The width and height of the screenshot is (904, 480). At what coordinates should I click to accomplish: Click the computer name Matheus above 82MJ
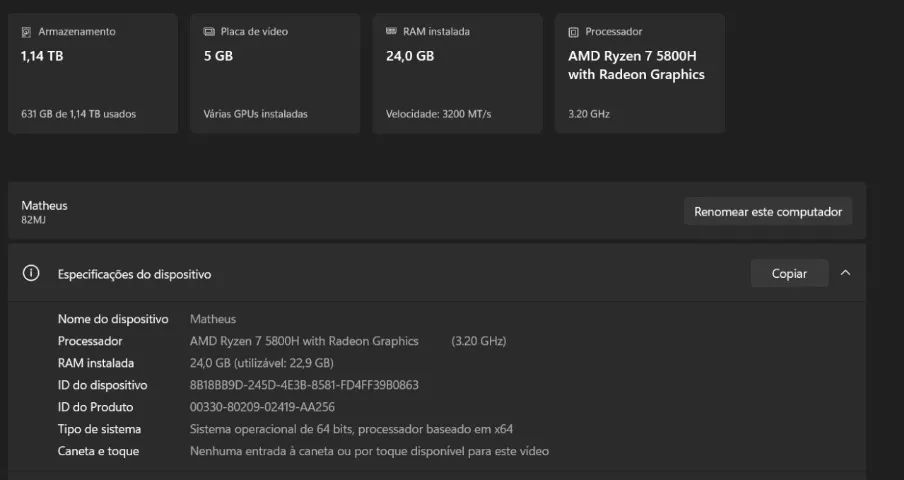coord(44,205)
